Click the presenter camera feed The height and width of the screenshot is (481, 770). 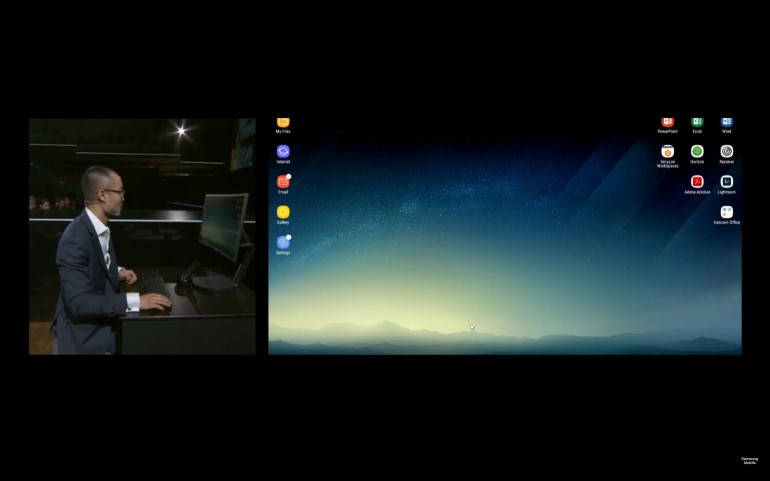[141, 236]
